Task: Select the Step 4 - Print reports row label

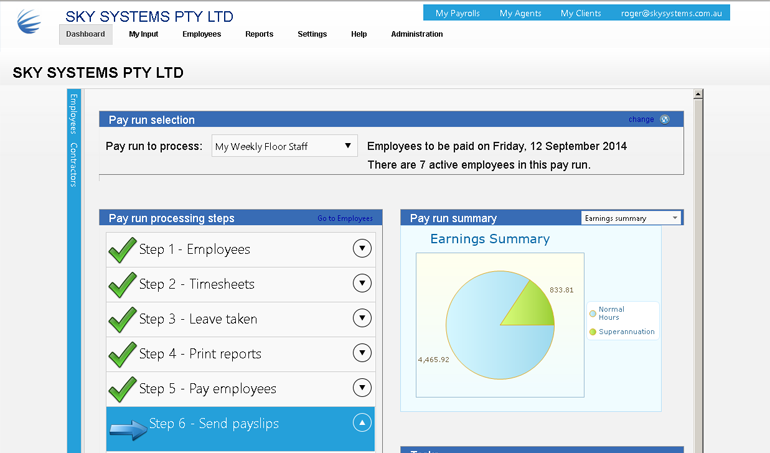Action: [200, 354]
